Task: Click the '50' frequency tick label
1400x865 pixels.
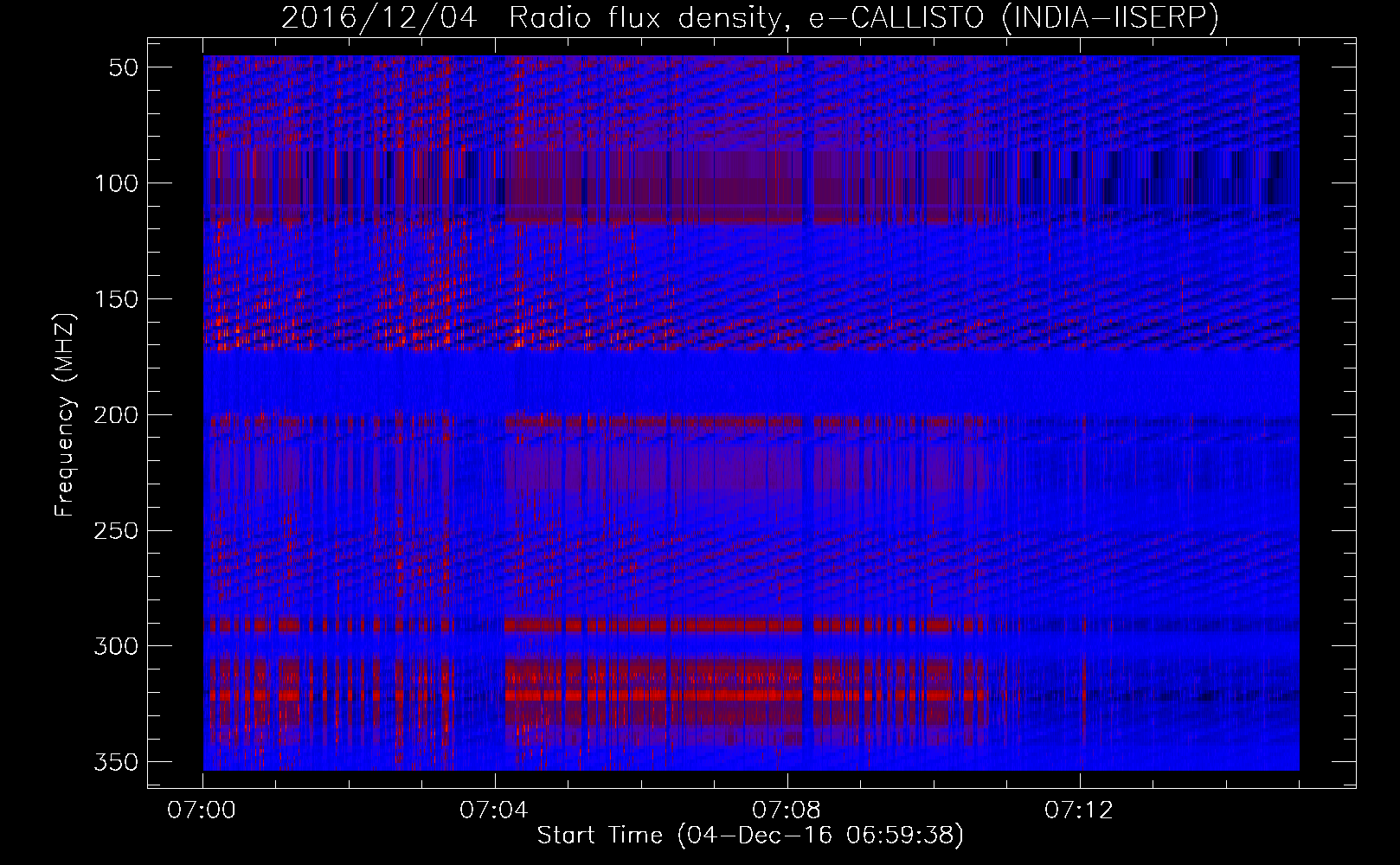Action: tap(124, 67)
